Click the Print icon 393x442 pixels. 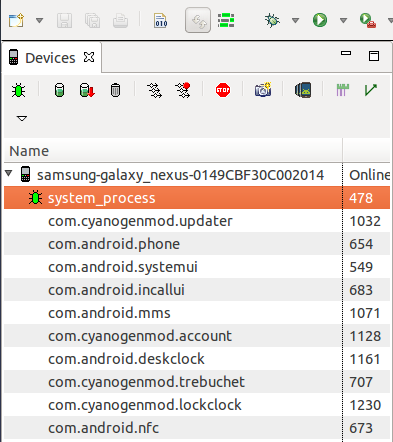120,21
